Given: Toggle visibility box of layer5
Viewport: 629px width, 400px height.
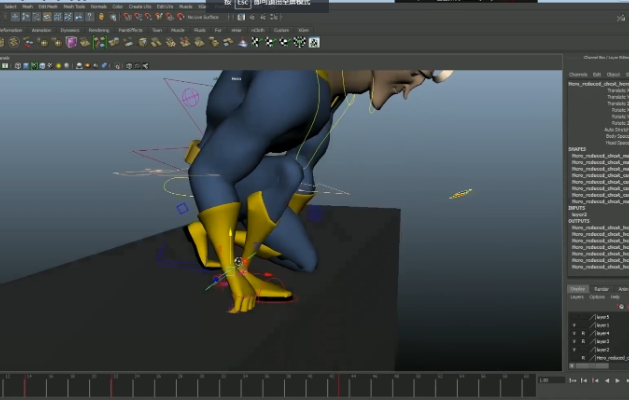Looking at the screenshot, I should (574, 317).
